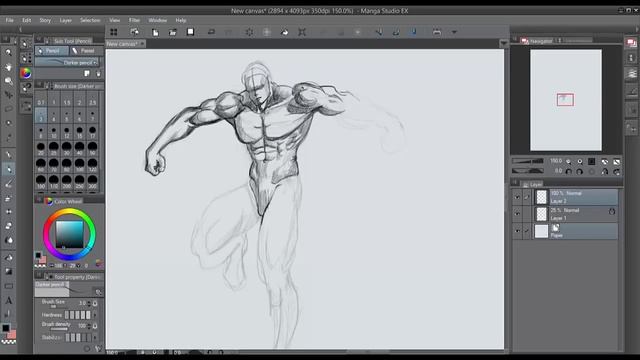Click the Fill toolbar icon

(284, 32)
